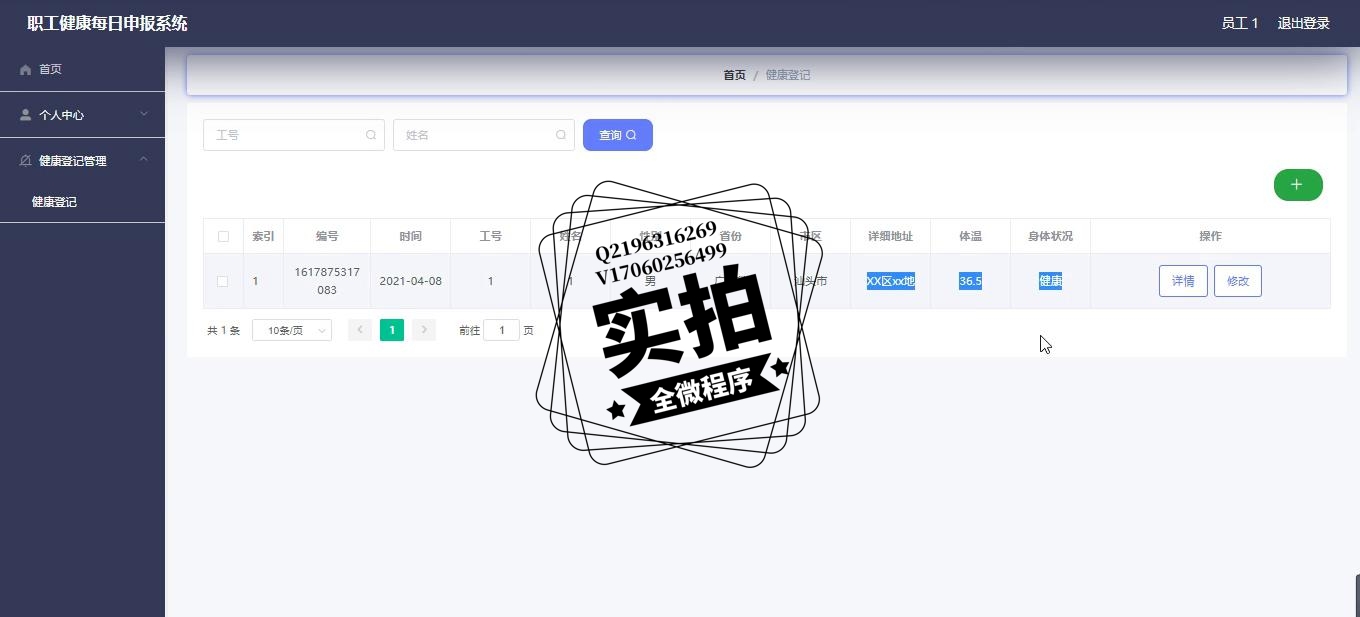Click the 索引 column header

(x=263, y=237)
